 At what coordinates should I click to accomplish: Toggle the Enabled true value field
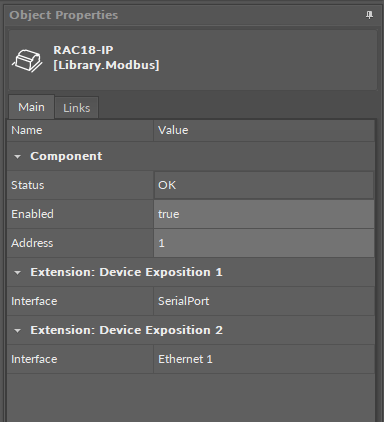[x=264, y=214]
